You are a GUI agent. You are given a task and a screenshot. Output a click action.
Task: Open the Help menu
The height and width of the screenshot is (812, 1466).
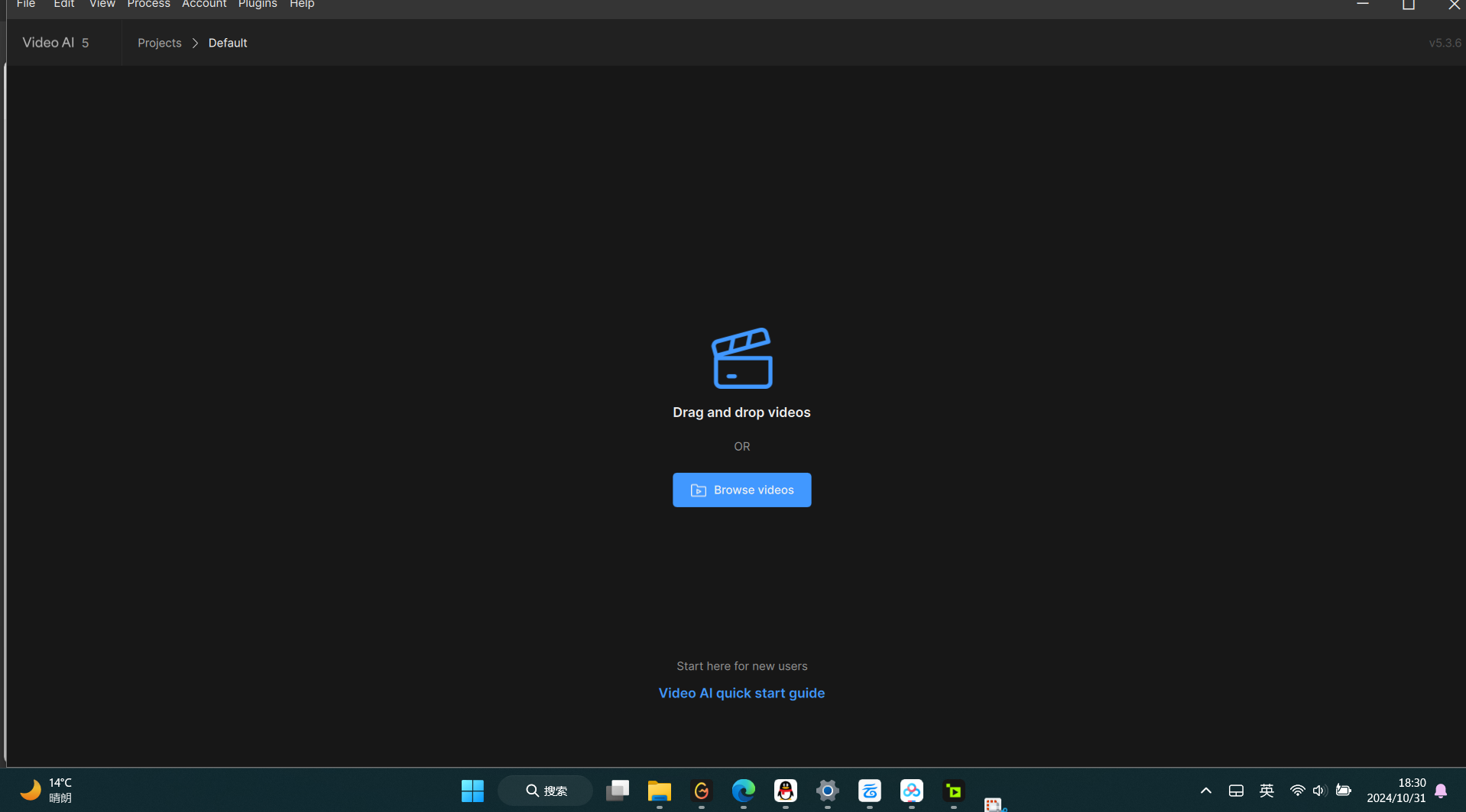[x=302, y=5]
